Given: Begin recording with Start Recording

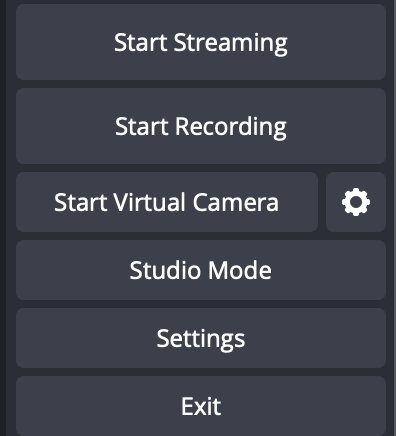Looking at the screenshot, I should coord(201,126).
